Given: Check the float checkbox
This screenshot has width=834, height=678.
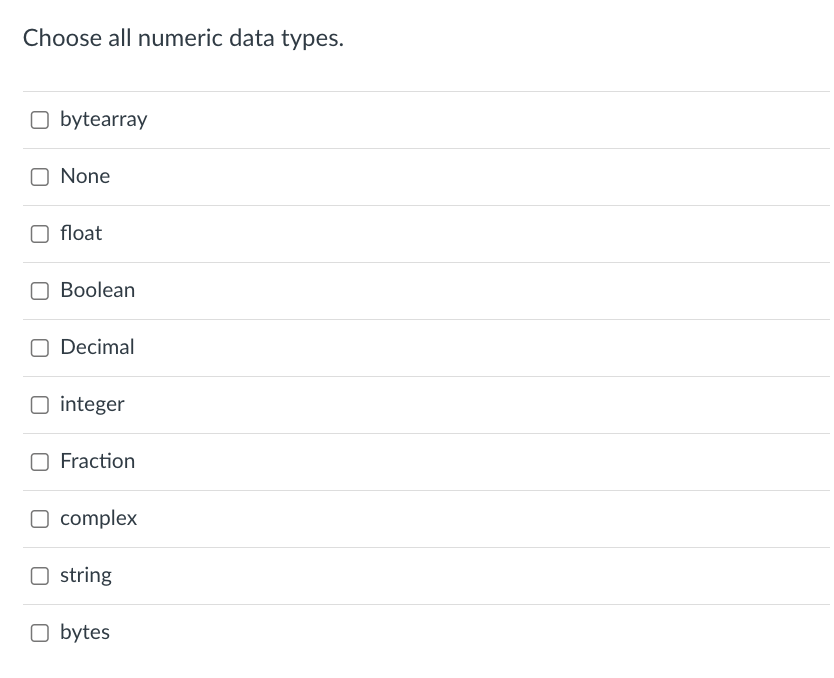Looking at the screenshot, I should 40,233.
